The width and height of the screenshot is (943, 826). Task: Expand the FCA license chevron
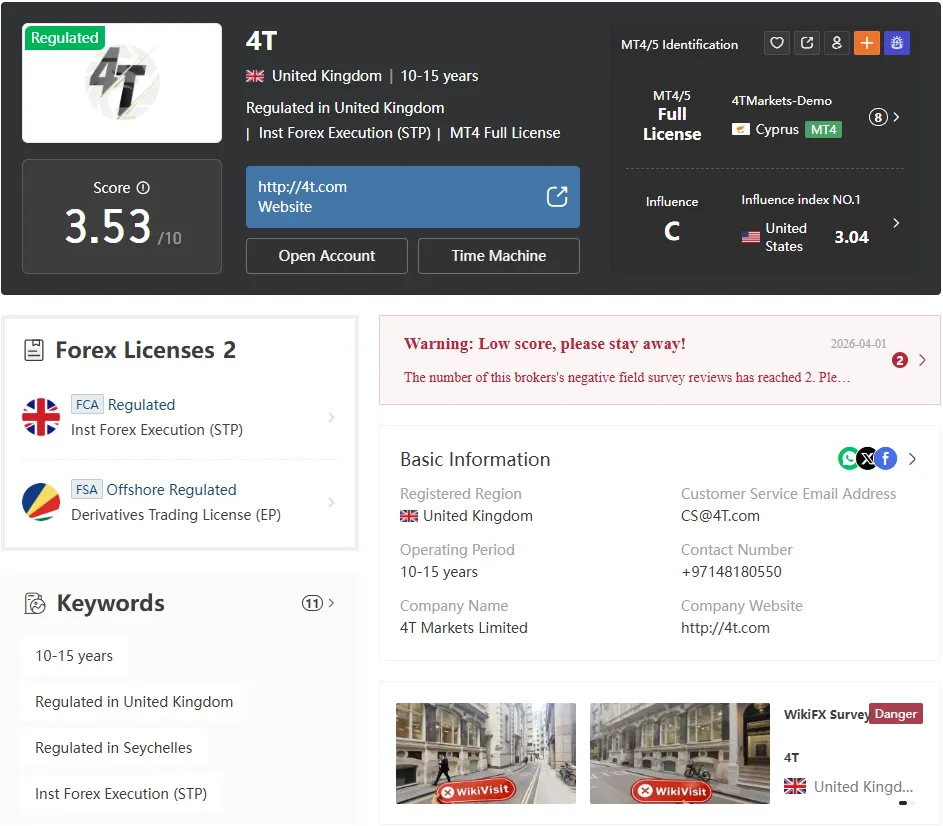click(331, 417)
